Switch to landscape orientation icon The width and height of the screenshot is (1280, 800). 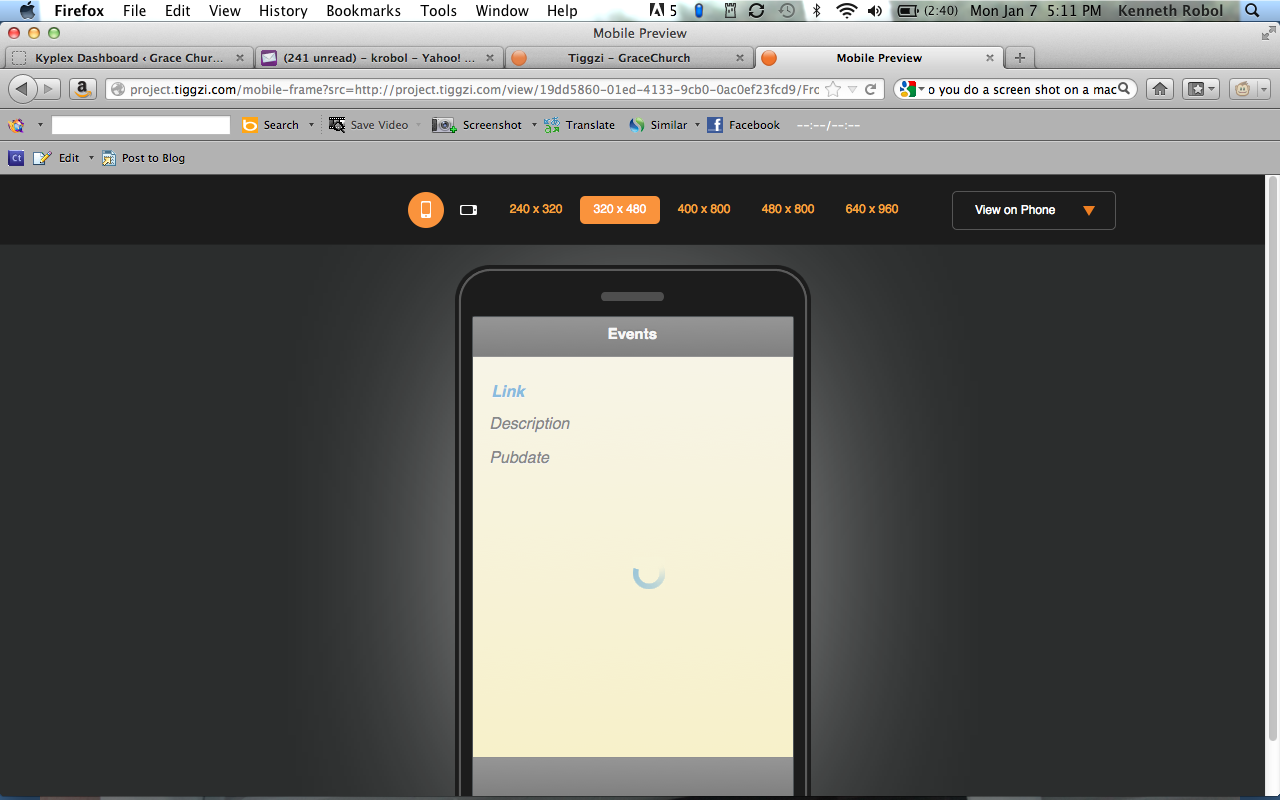tap(468, 210)
